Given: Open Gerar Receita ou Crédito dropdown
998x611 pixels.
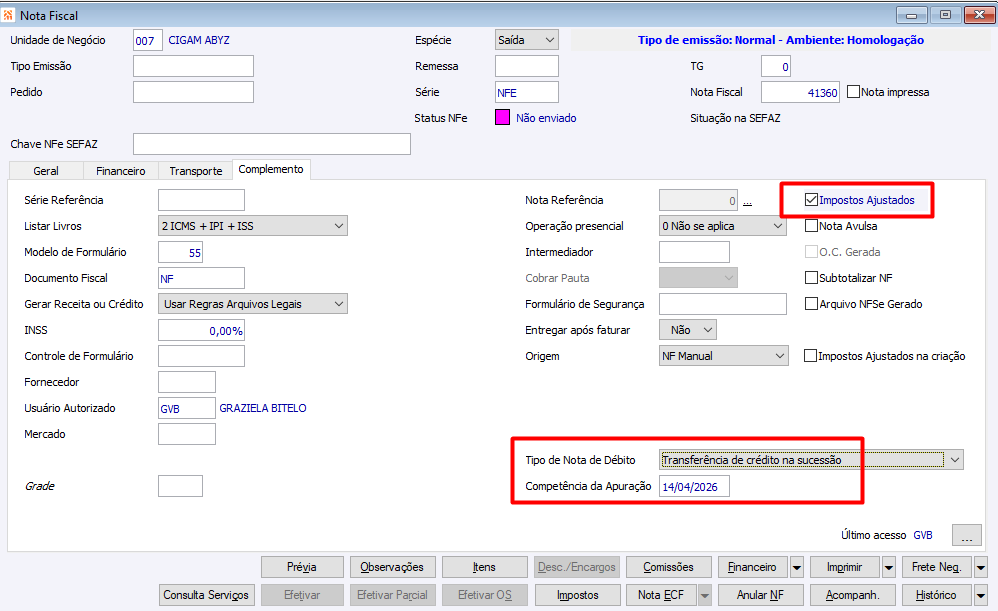Looking at the screenshot, I should coord(253,304).
